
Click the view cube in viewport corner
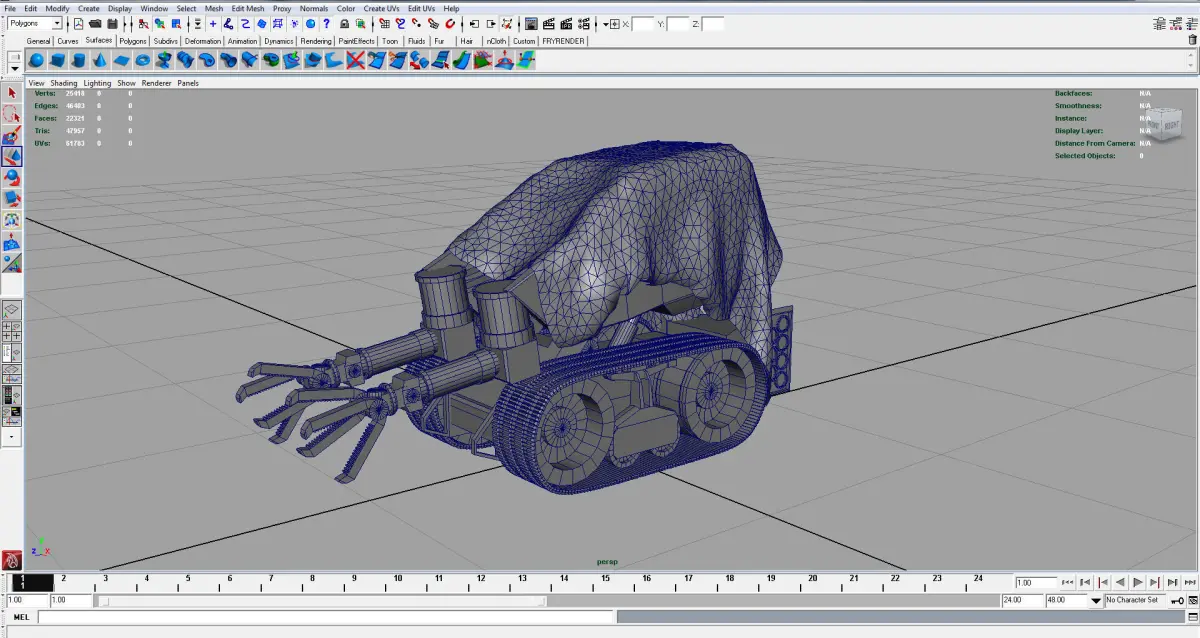pyautogui.click(x=1166, y=123)
